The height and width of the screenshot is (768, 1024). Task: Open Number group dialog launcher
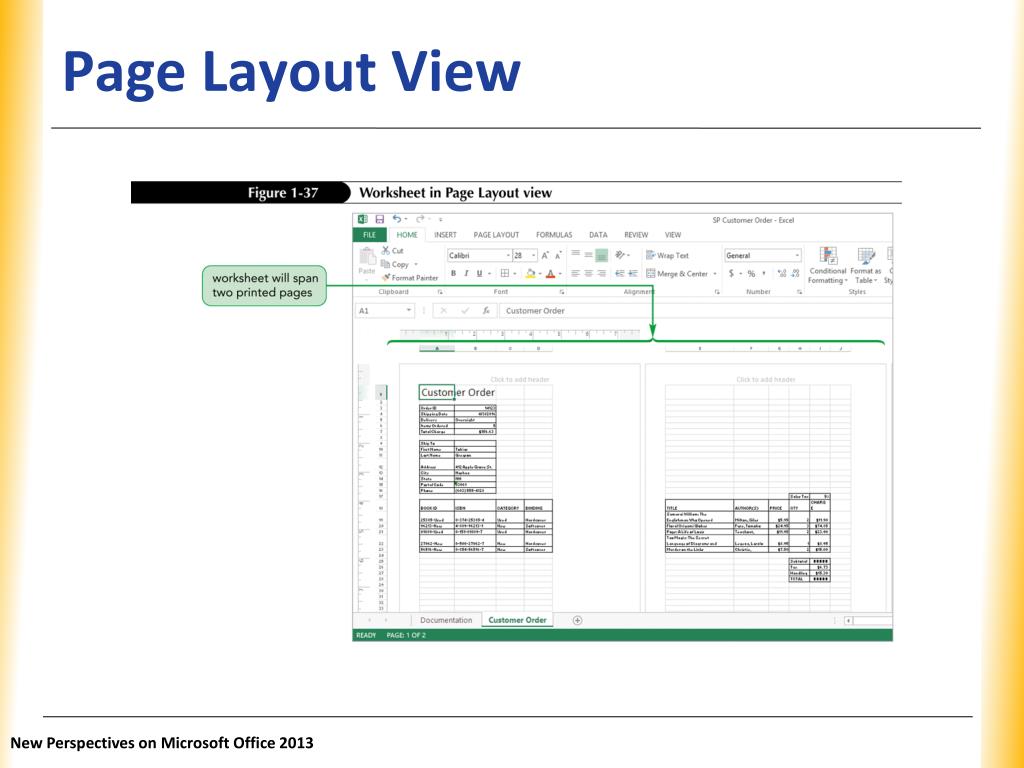pos(799,292)
